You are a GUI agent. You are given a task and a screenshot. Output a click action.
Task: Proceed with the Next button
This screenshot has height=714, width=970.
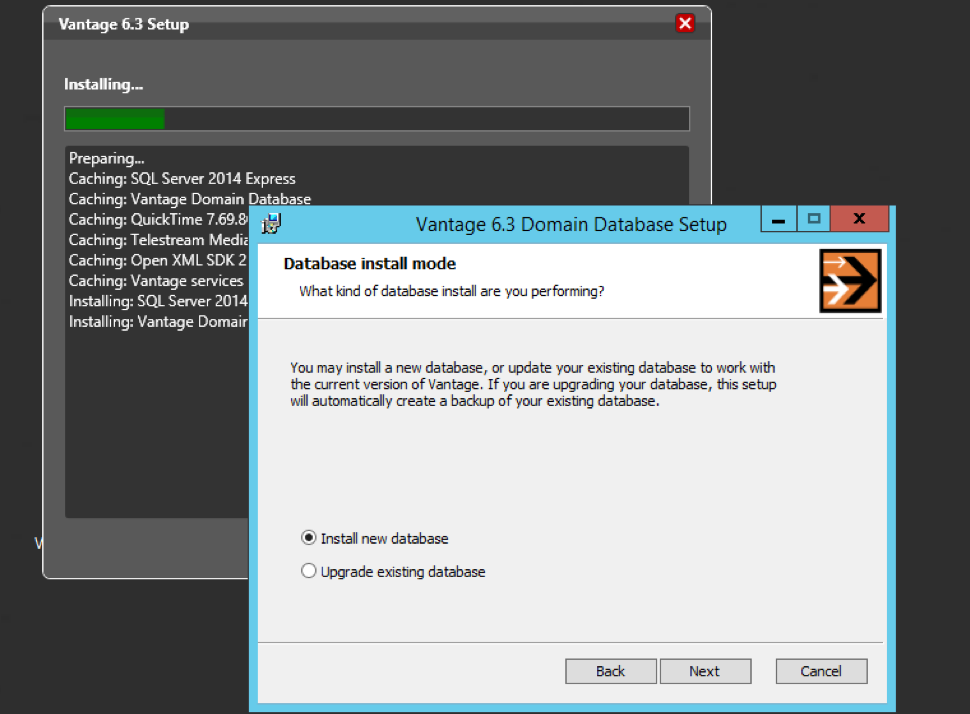coord(705,671)
